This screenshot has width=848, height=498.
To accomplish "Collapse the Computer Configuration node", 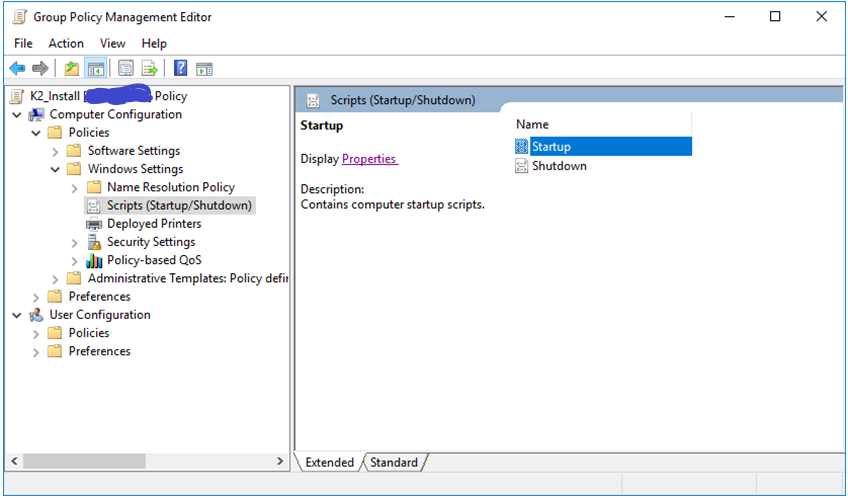I will pos(17,115).
